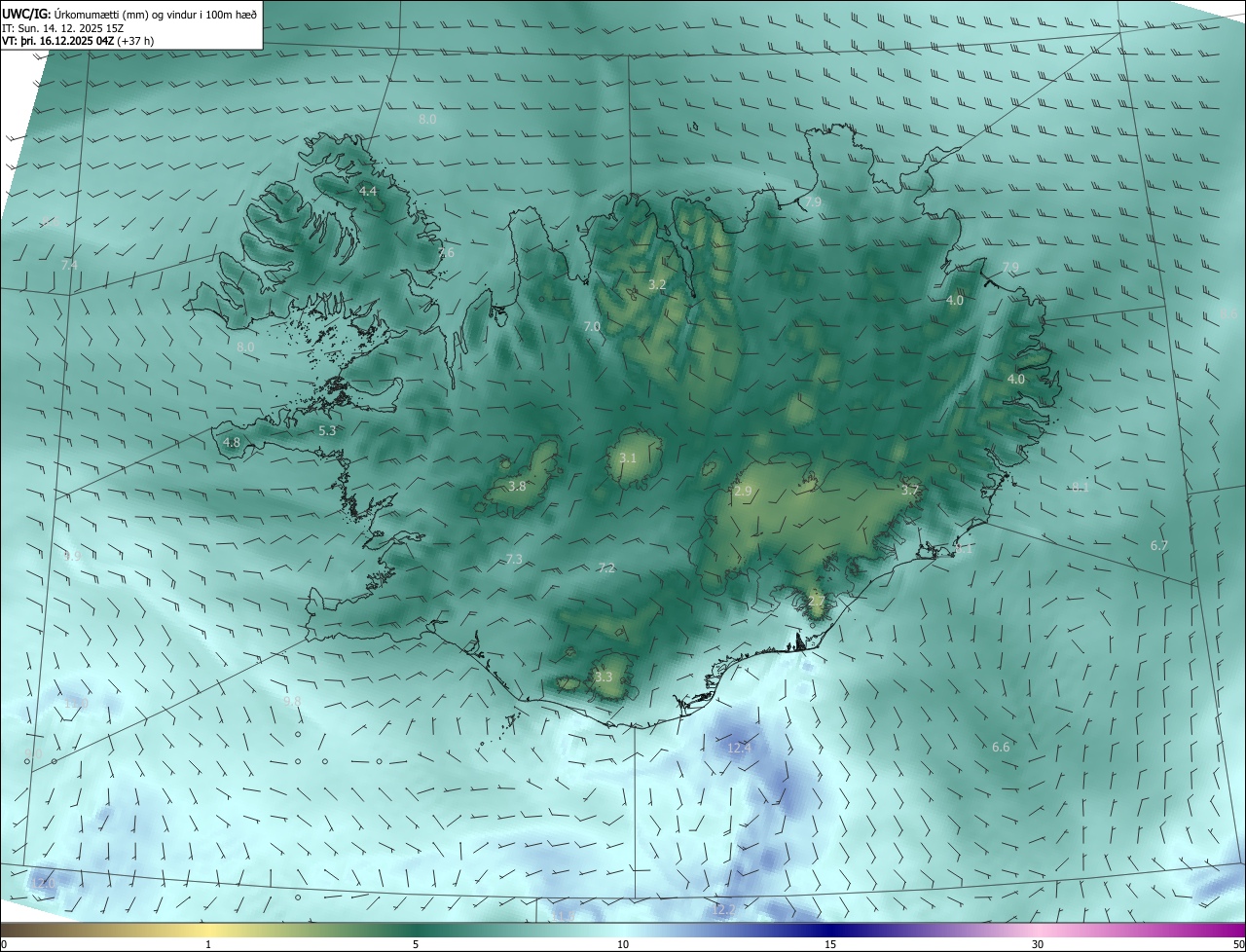Image resolution: width=1246 pixels, height=952 pixels.
Task: Click the 2.2 value label near the south coast
Action: (816, 603)
